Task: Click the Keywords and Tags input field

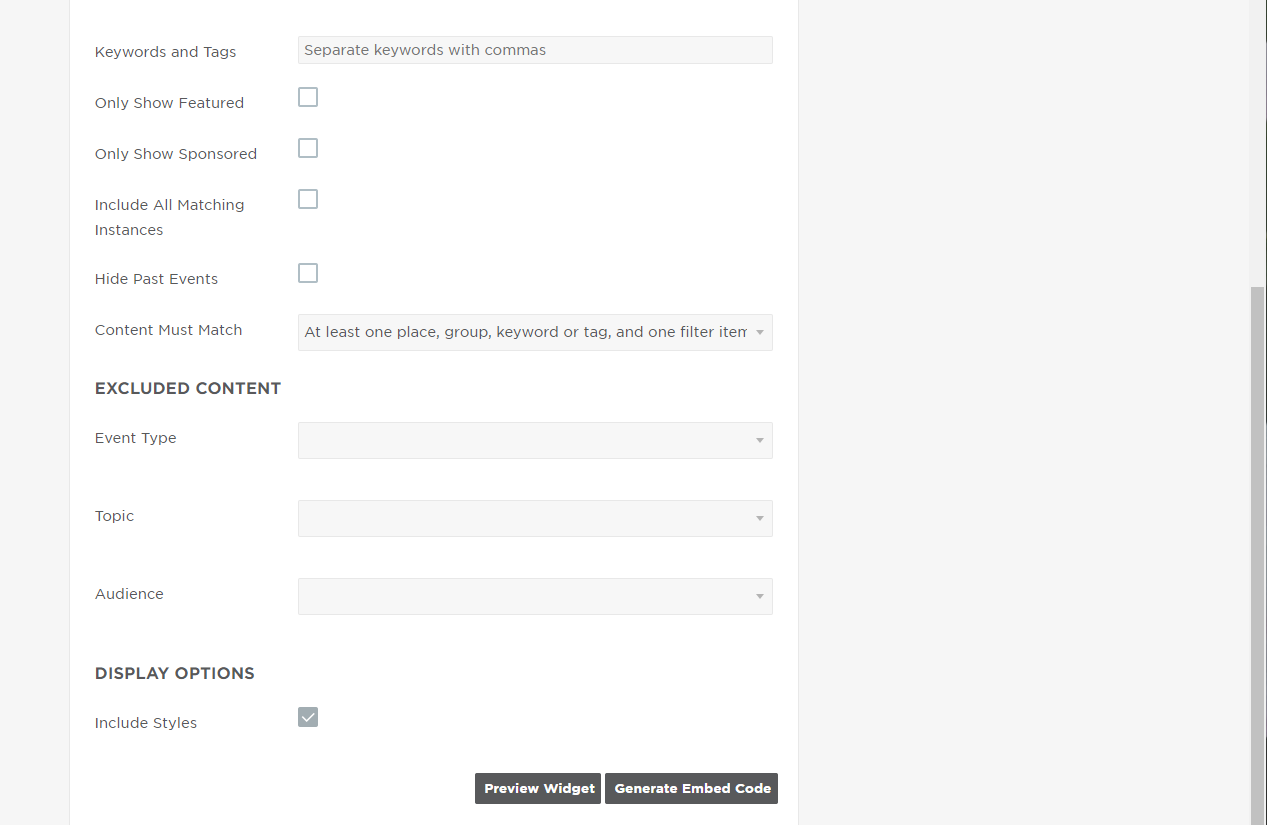Action: (x=535, y=49)
